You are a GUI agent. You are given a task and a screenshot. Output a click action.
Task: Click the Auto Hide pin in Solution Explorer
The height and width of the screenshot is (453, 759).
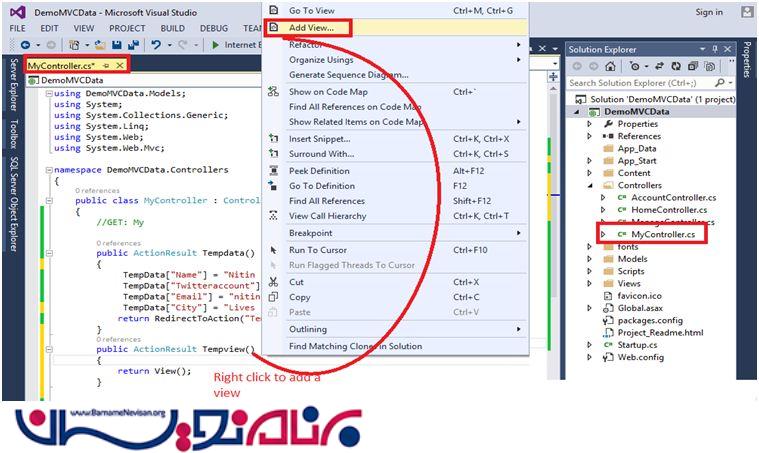715,49
